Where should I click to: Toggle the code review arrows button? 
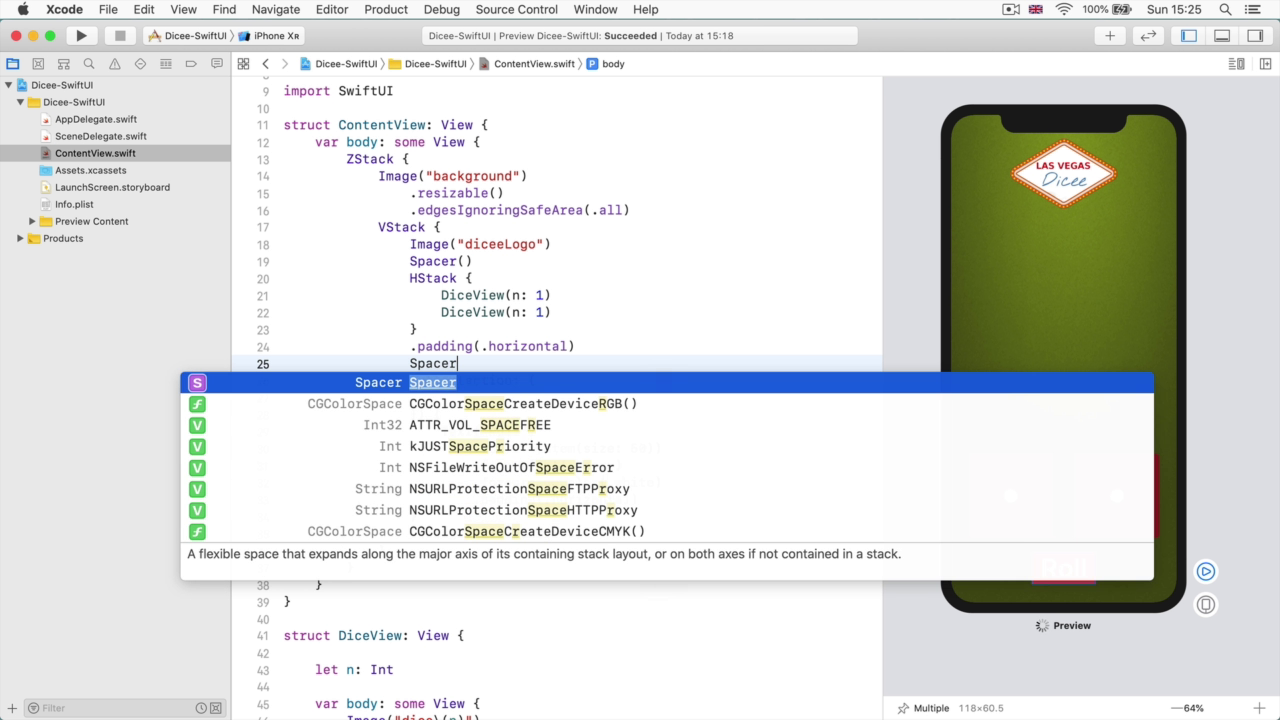[1148, 36]
